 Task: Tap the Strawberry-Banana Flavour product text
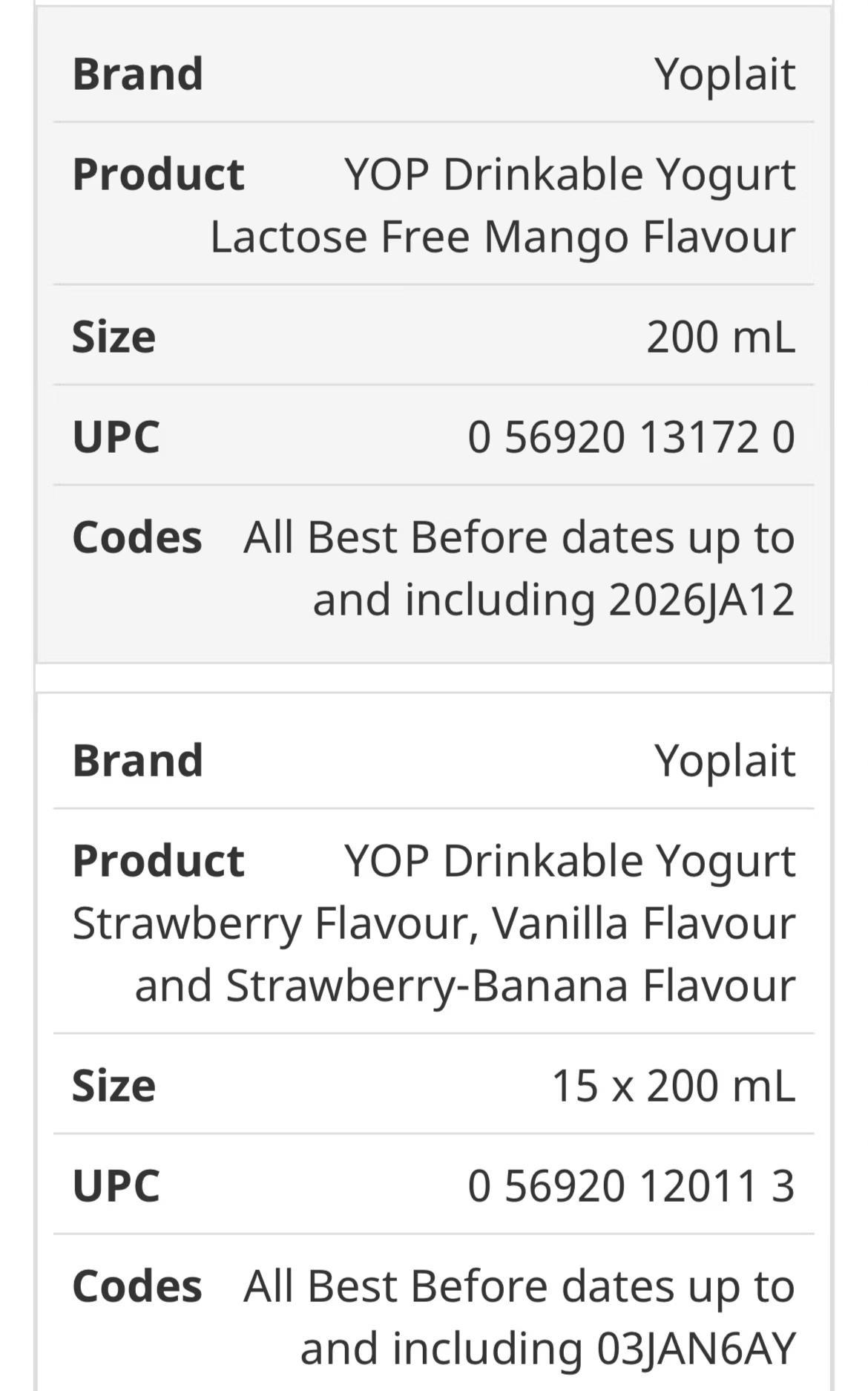[510, 986]
